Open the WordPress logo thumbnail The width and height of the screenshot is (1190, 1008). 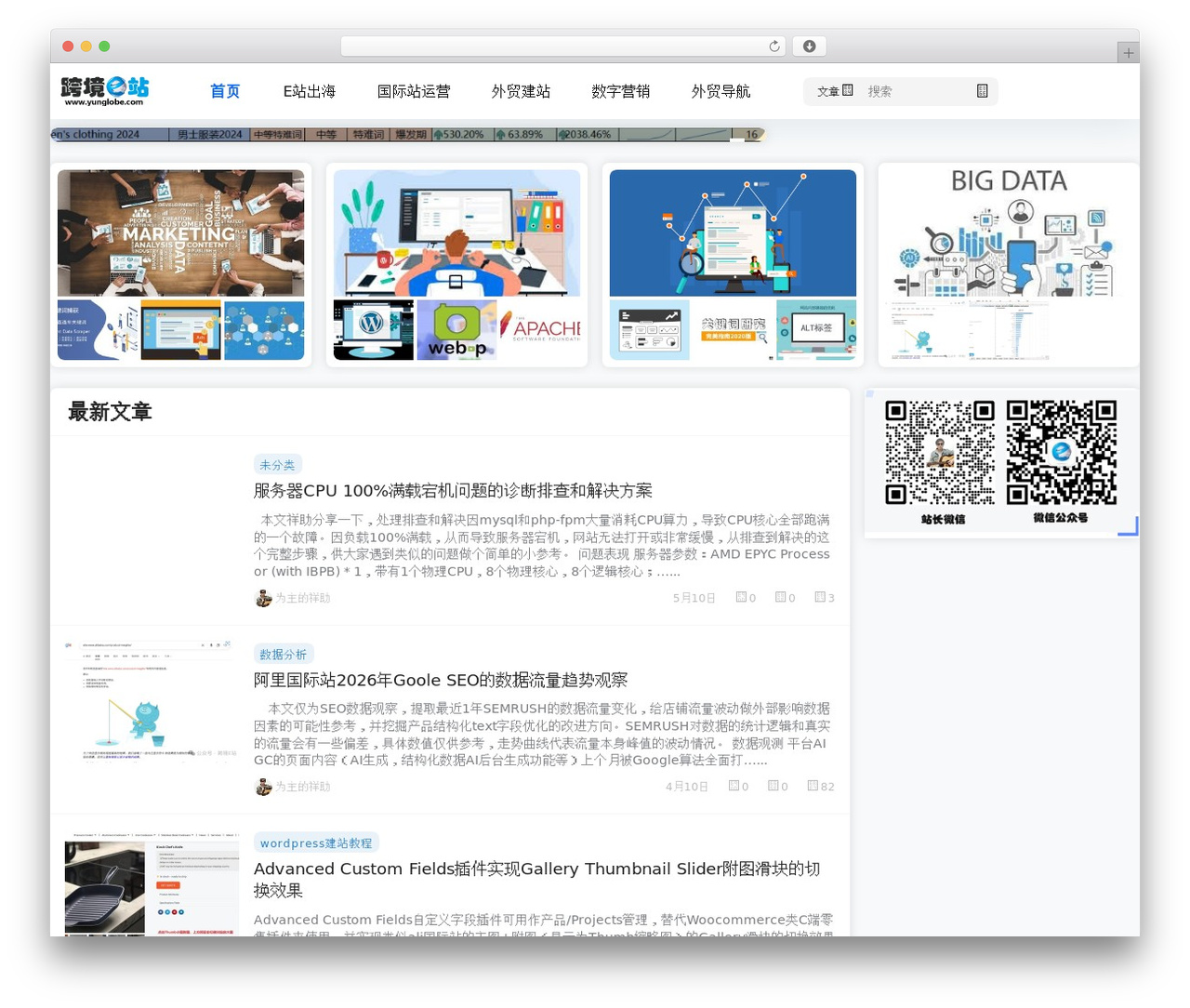click(x=373, y=330)
